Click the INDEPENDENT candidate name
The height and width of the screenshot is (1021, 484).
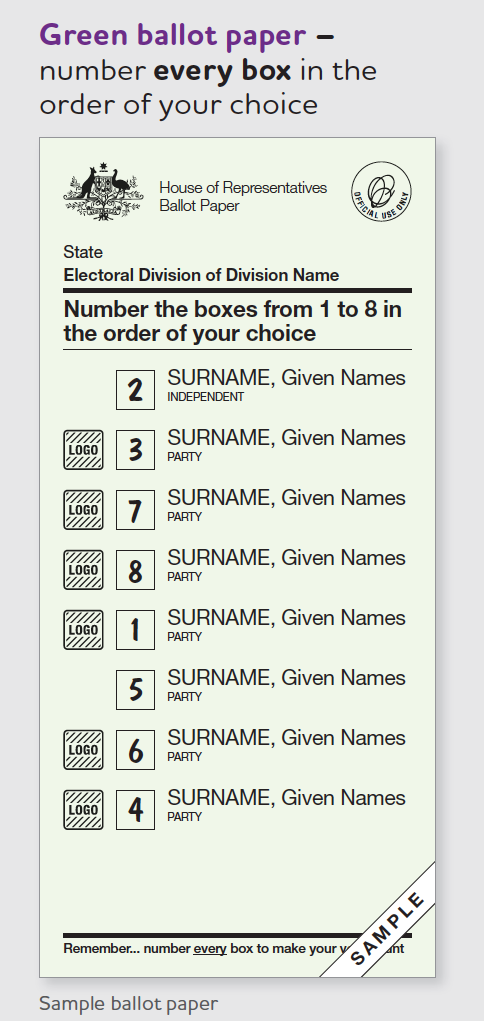[x=287, y=378]
